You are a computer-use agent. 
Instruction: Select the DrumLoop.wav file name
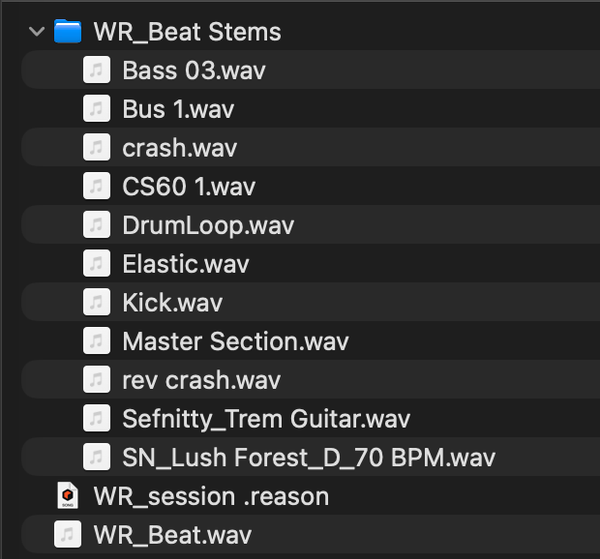208,225
